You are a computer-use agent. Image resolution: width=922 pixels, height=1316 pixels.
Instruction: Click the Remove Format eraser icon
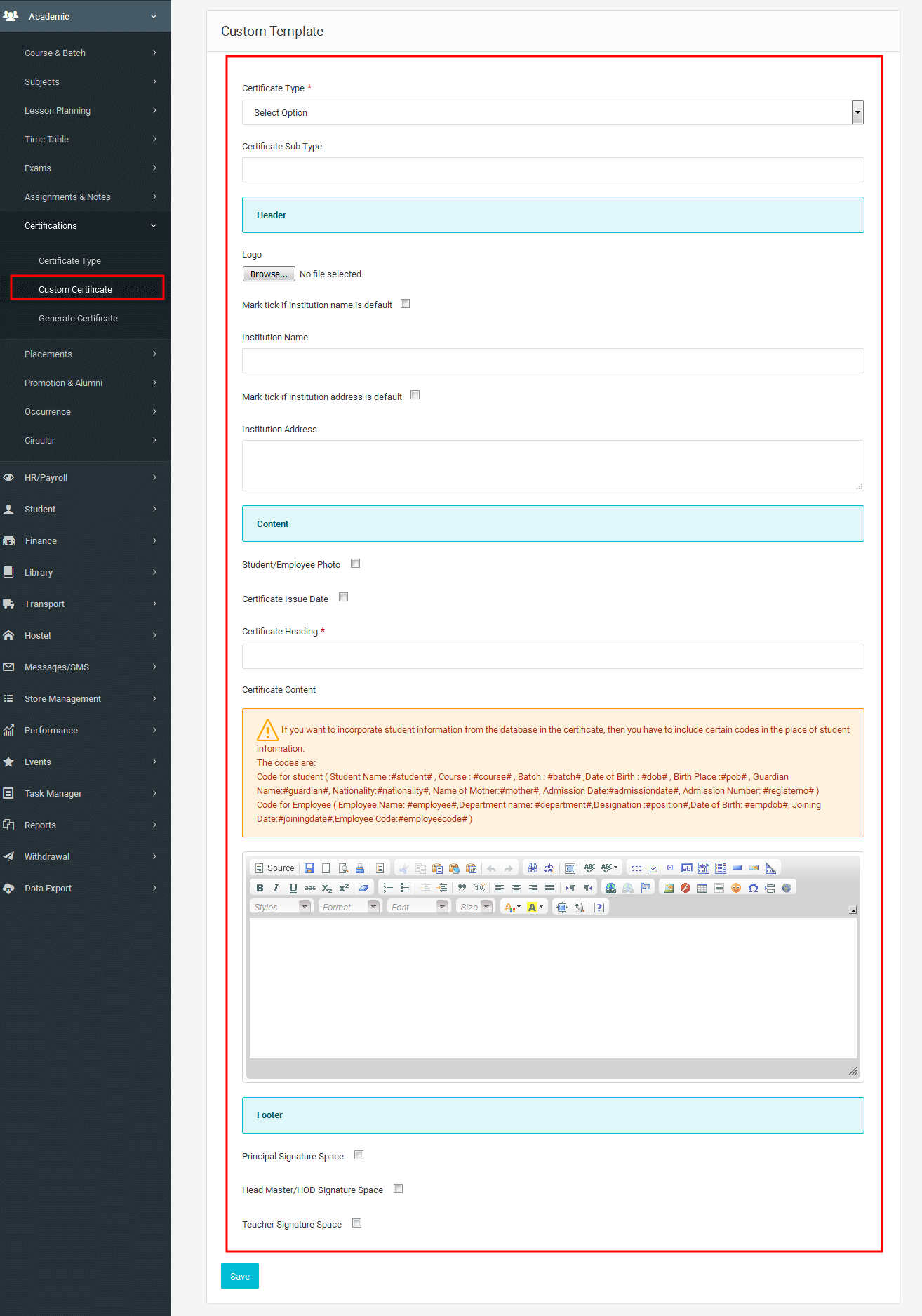(363, 888)
